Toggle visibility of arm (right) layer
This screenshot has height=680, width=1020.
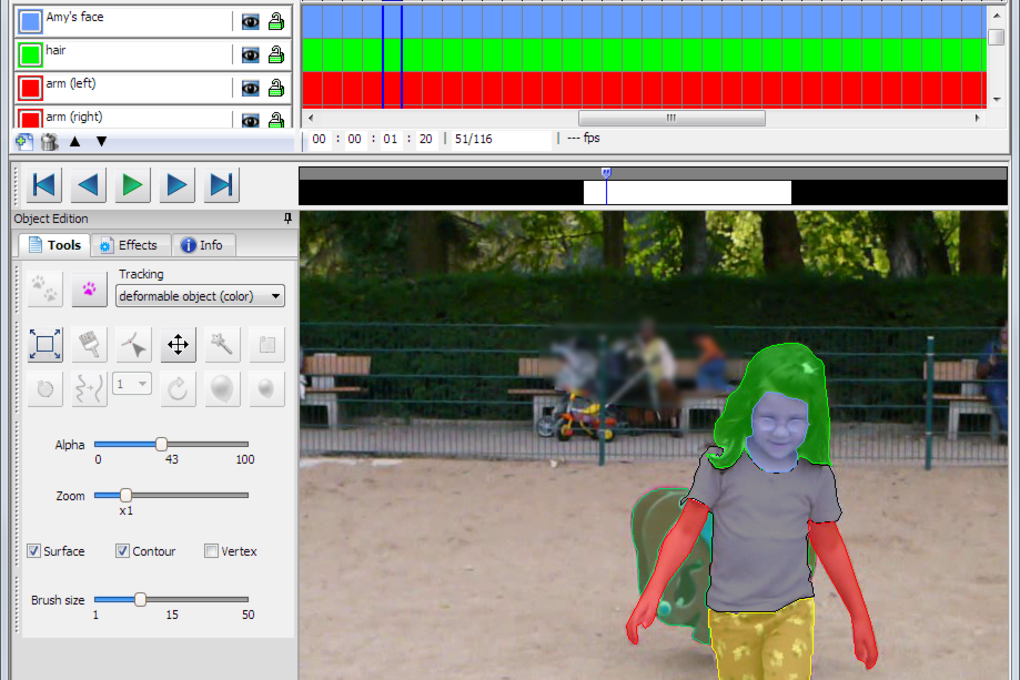click(x=250, y=120)
